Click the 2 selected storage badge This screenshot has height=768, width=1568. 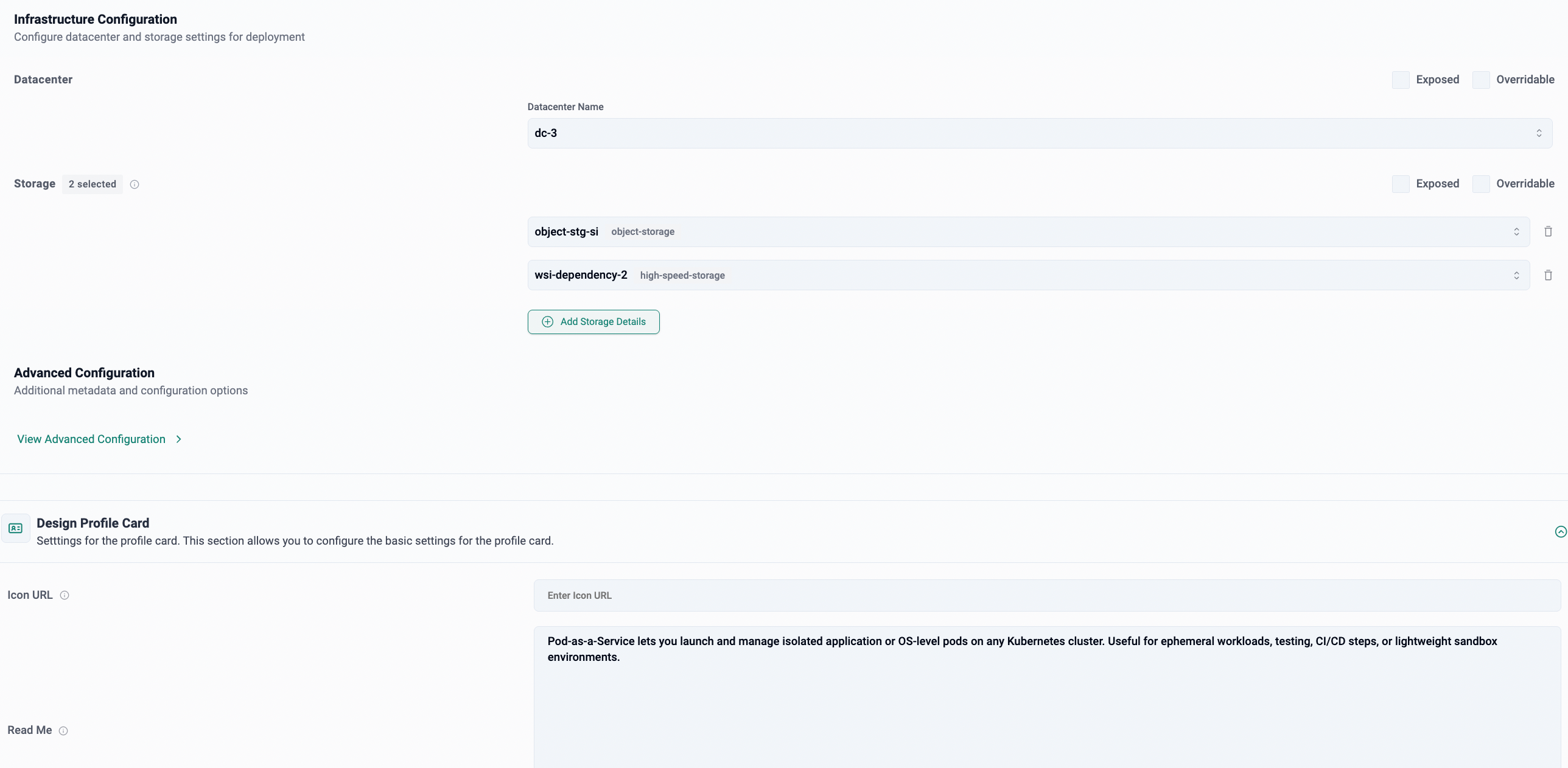(x=92, y=184)
